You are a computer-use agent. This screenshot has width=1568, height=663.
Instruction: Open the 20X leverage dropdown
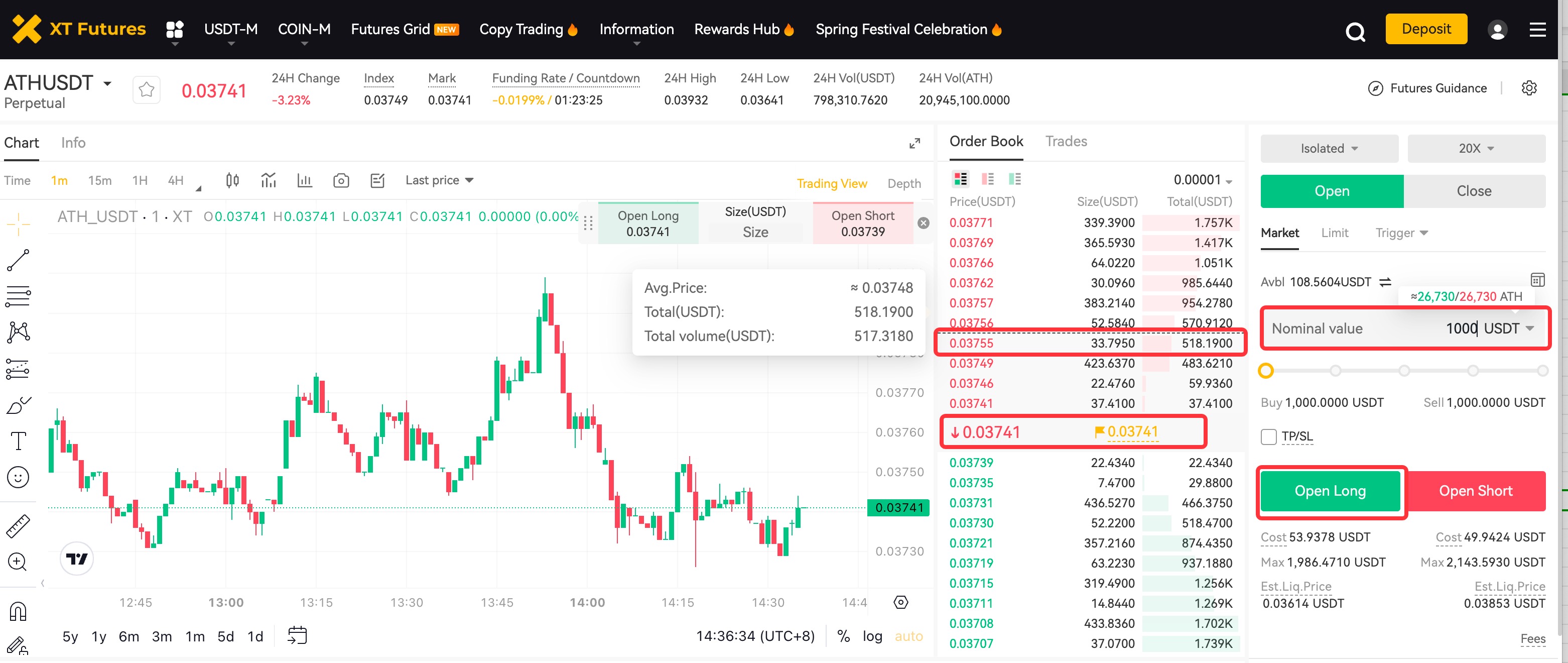pyautogui.click(x=1476, y=149)
